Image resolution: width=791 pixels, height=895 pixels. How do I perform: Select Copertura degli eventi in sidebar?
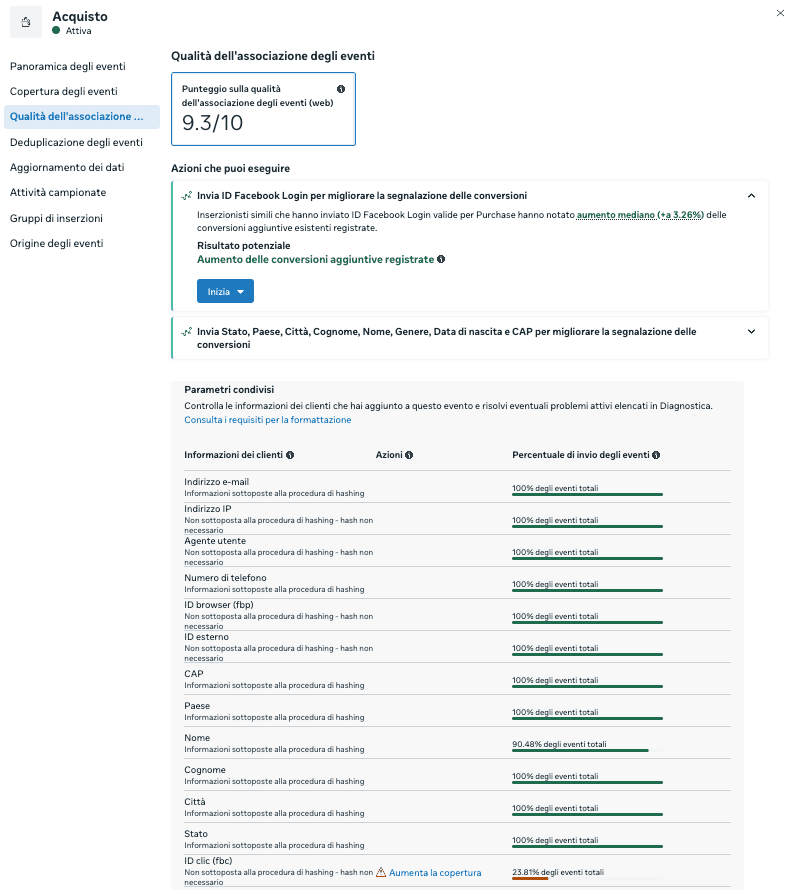64,91
